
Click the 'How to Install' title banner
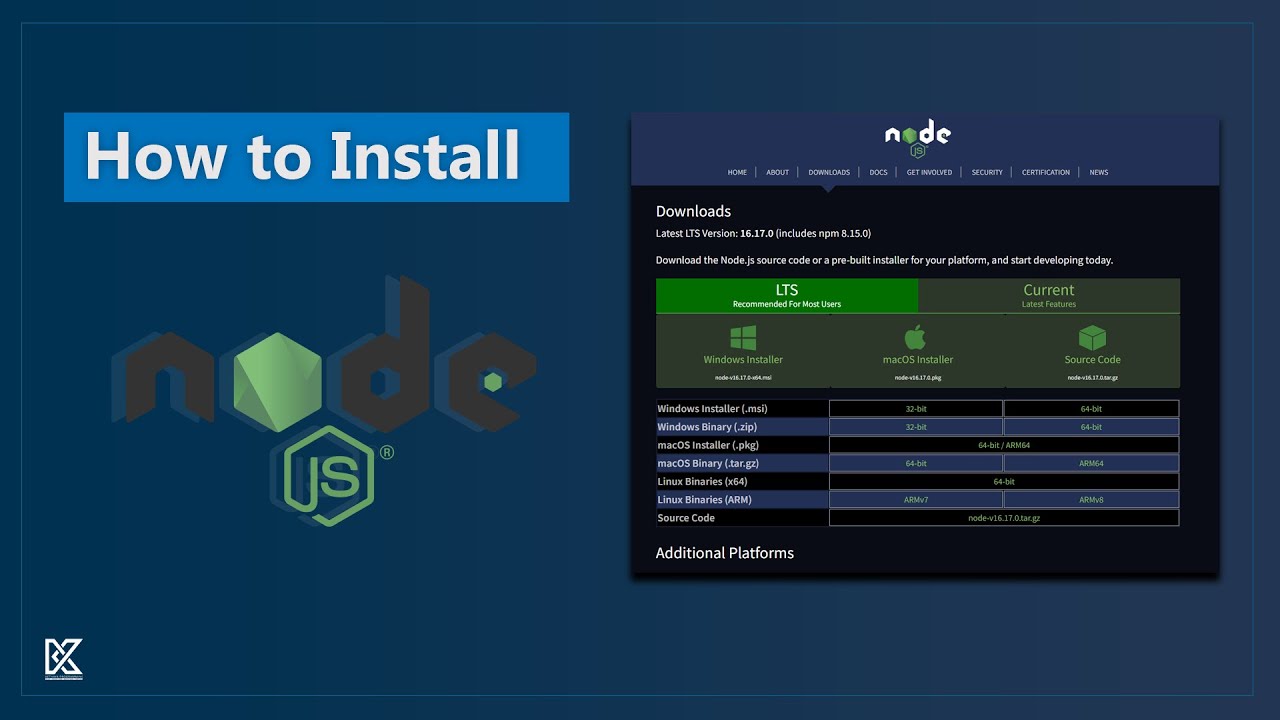click(x=317, y=157)
